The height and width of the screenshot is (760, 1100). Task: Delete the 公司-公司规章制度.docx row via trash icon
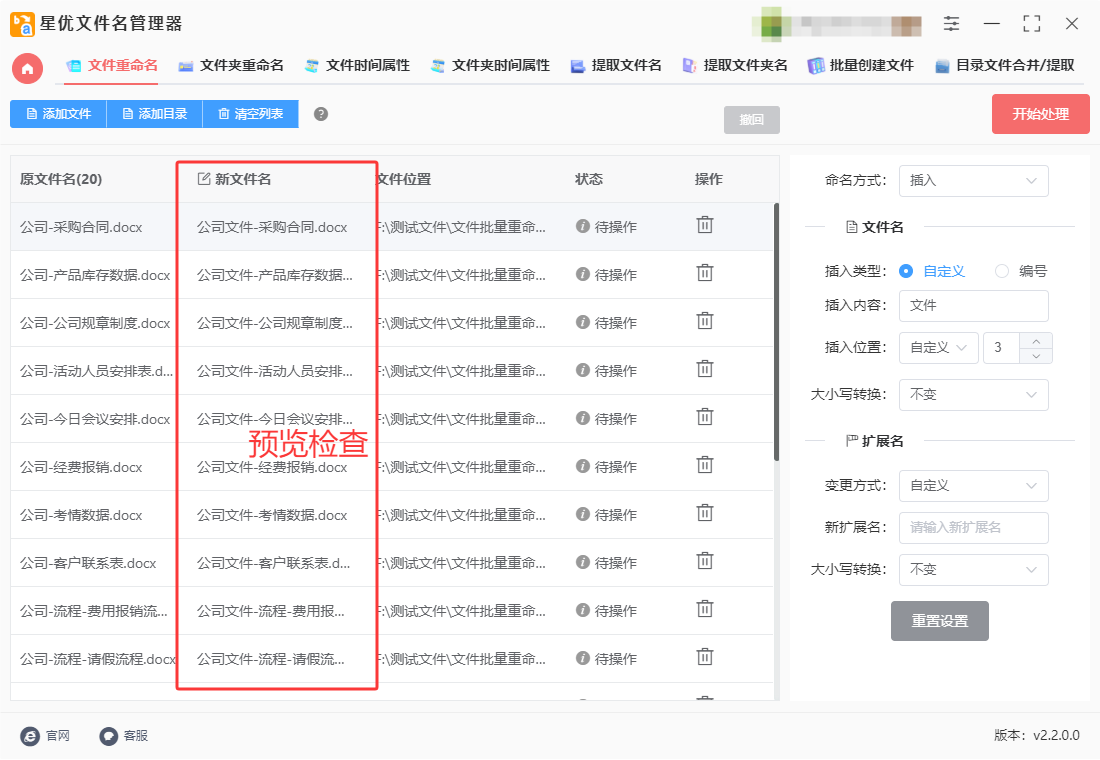(x=704, y=321)
